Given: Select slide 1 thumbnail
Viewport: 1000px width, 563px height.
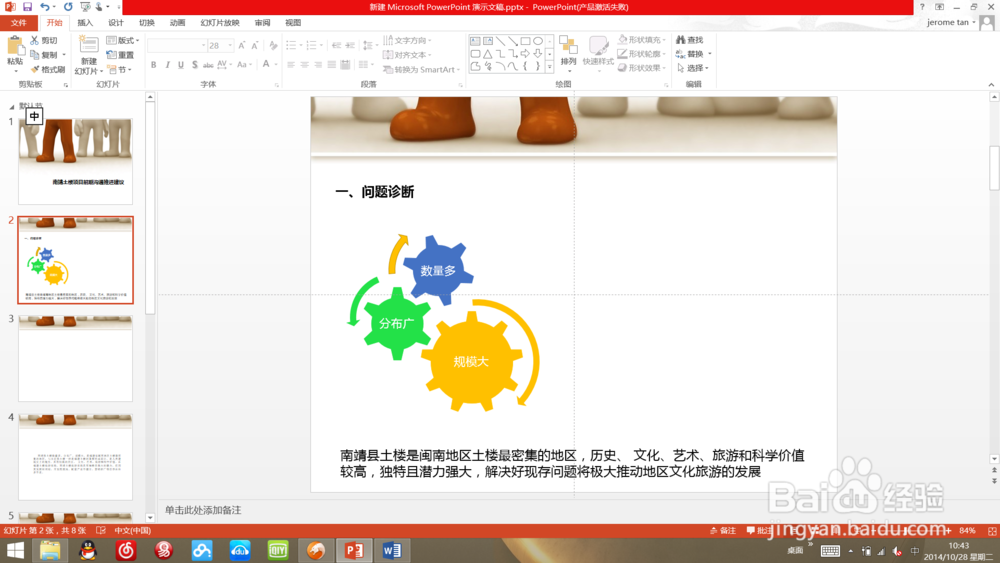Looking at the screenshot, I should coord(75,161).
